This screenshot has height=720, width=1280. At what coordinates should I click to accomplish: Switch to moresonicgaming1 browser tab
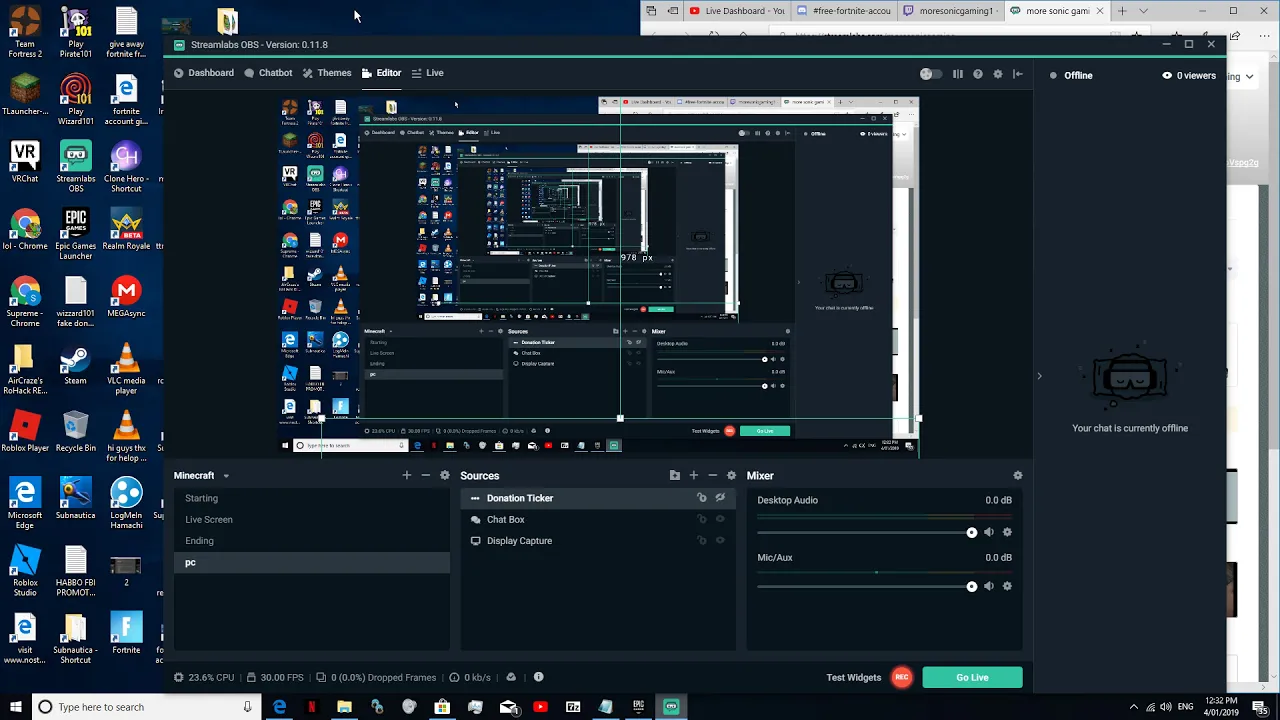(x=949, y=11)
